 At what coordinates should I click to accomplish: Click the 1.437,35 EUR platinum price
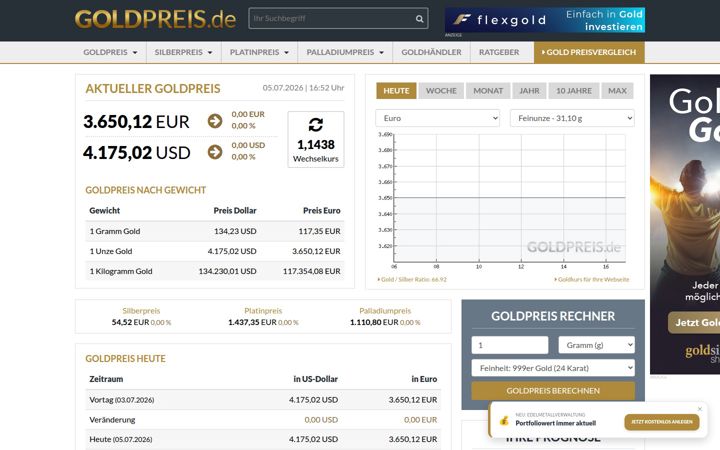[252, 322]
